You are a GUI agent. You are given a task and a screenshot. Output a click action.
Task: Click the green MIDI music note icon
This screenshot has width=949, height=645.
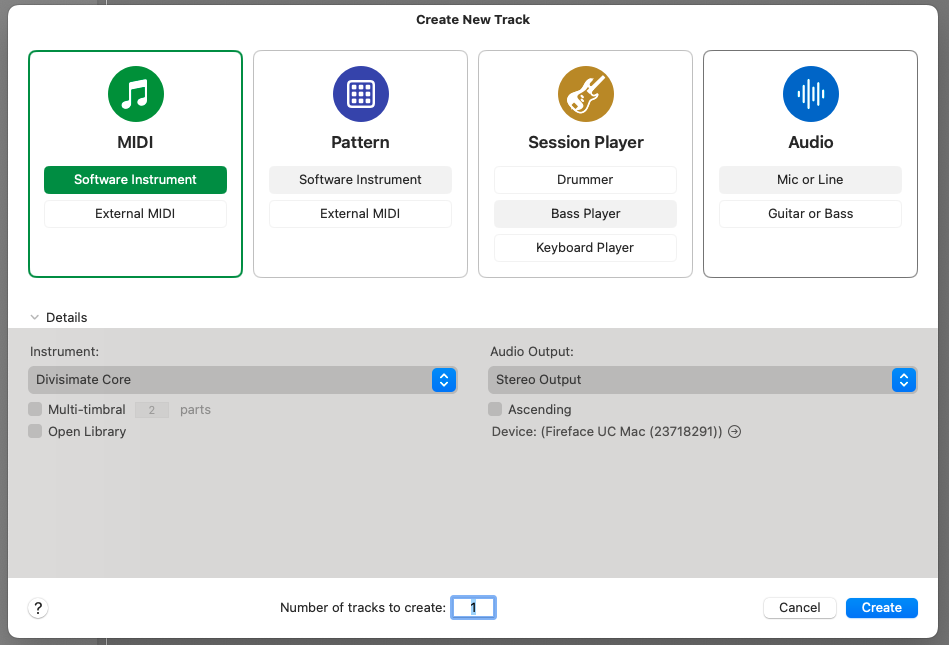pos(135,95)
